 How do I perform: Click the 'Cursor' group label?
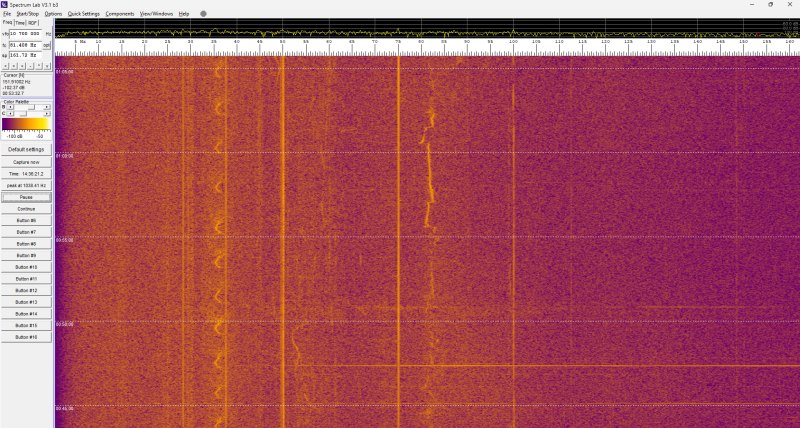point(14,75)
